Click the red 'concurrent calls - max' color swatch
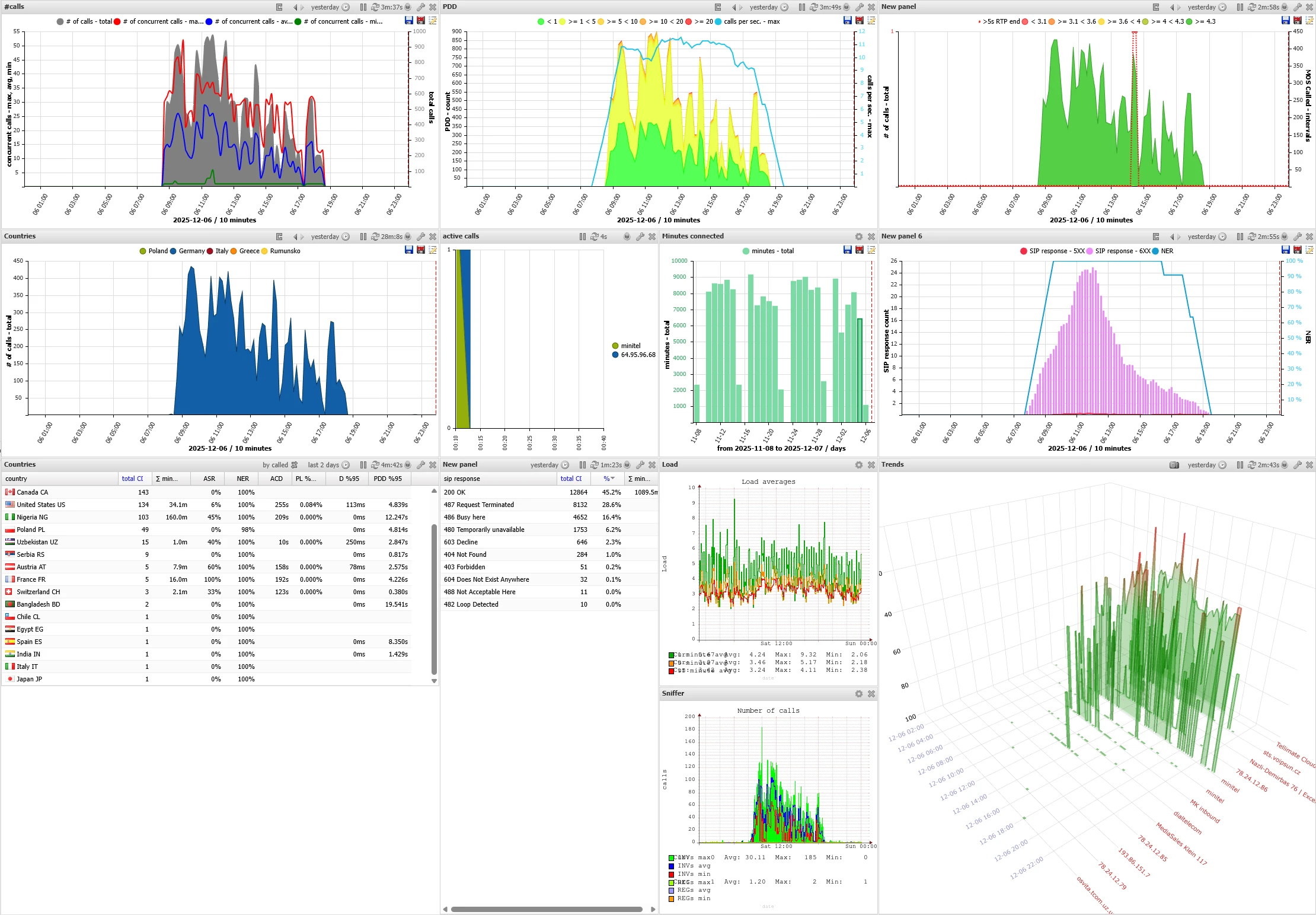The height and width of the screenshot is (915, 1316). pyautogui.click(x=118, y=21)
